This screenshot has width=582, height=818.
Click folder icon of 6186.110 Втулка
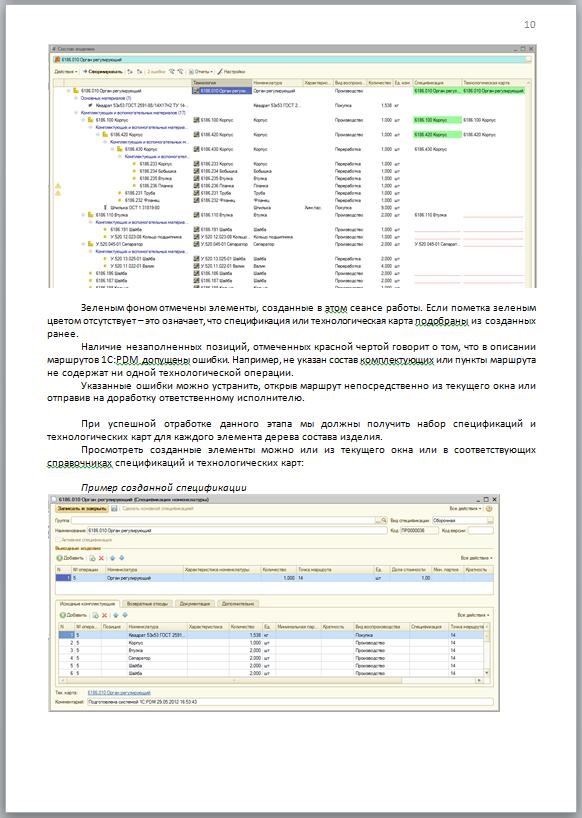click(90, 215)
